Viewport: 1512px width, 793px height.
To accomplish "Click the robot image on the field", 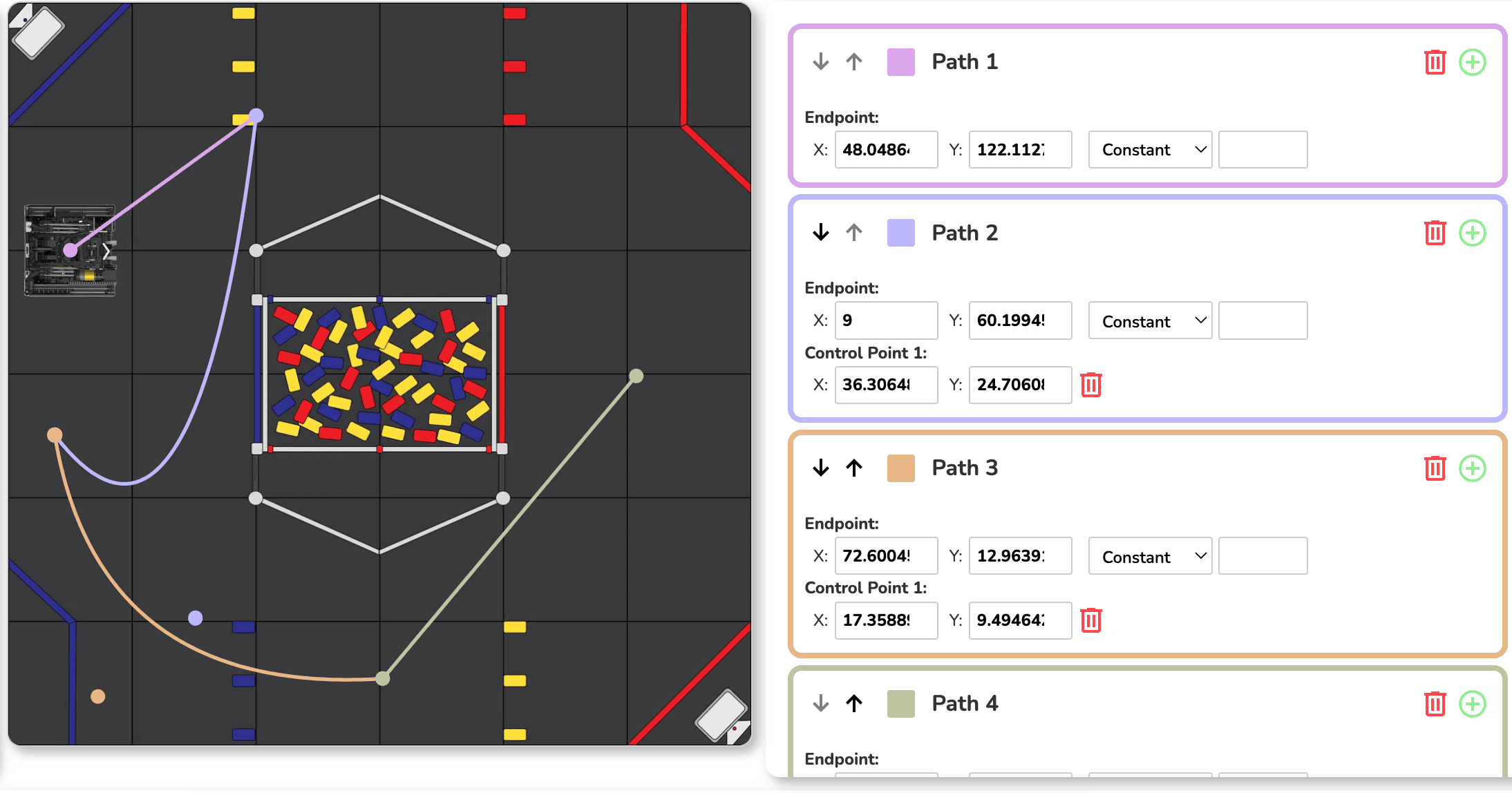I will click(70, 250).
